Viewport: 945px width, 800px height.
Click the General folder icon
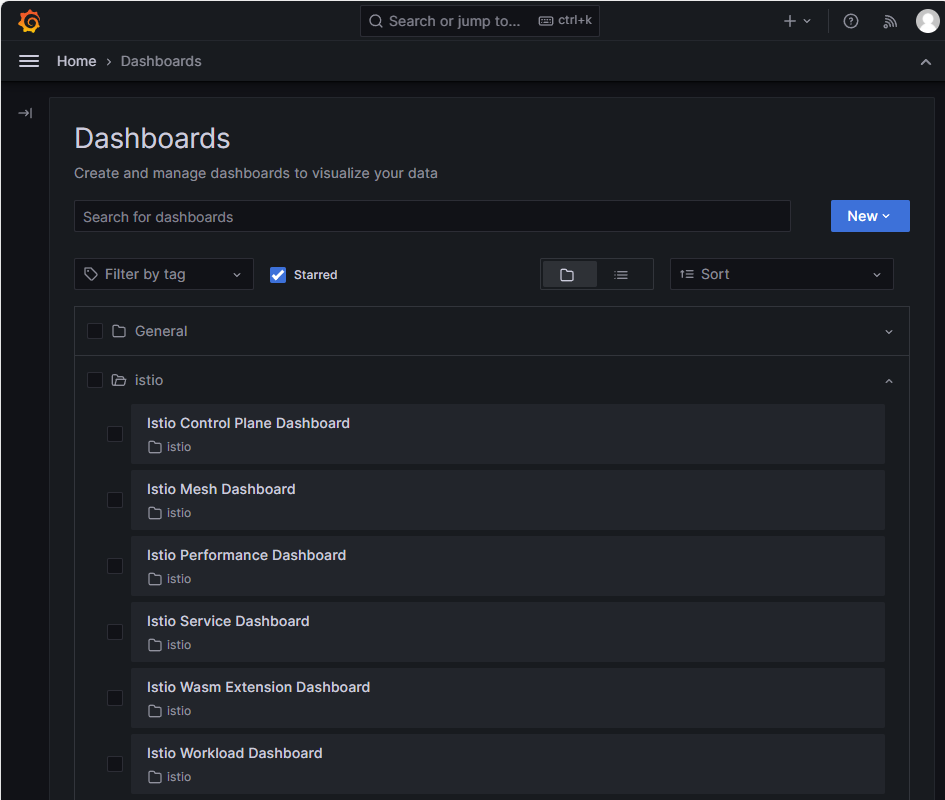click(119, 331)
